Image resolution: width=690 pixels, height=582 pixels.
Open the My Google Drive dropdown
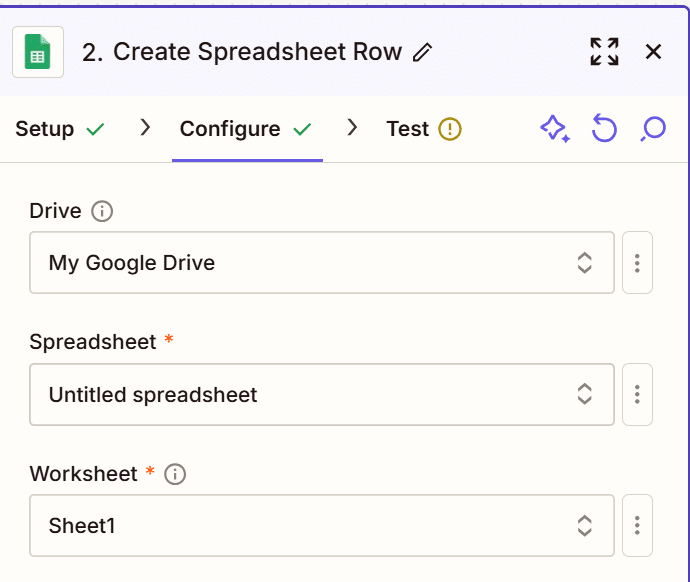(321, 263)
